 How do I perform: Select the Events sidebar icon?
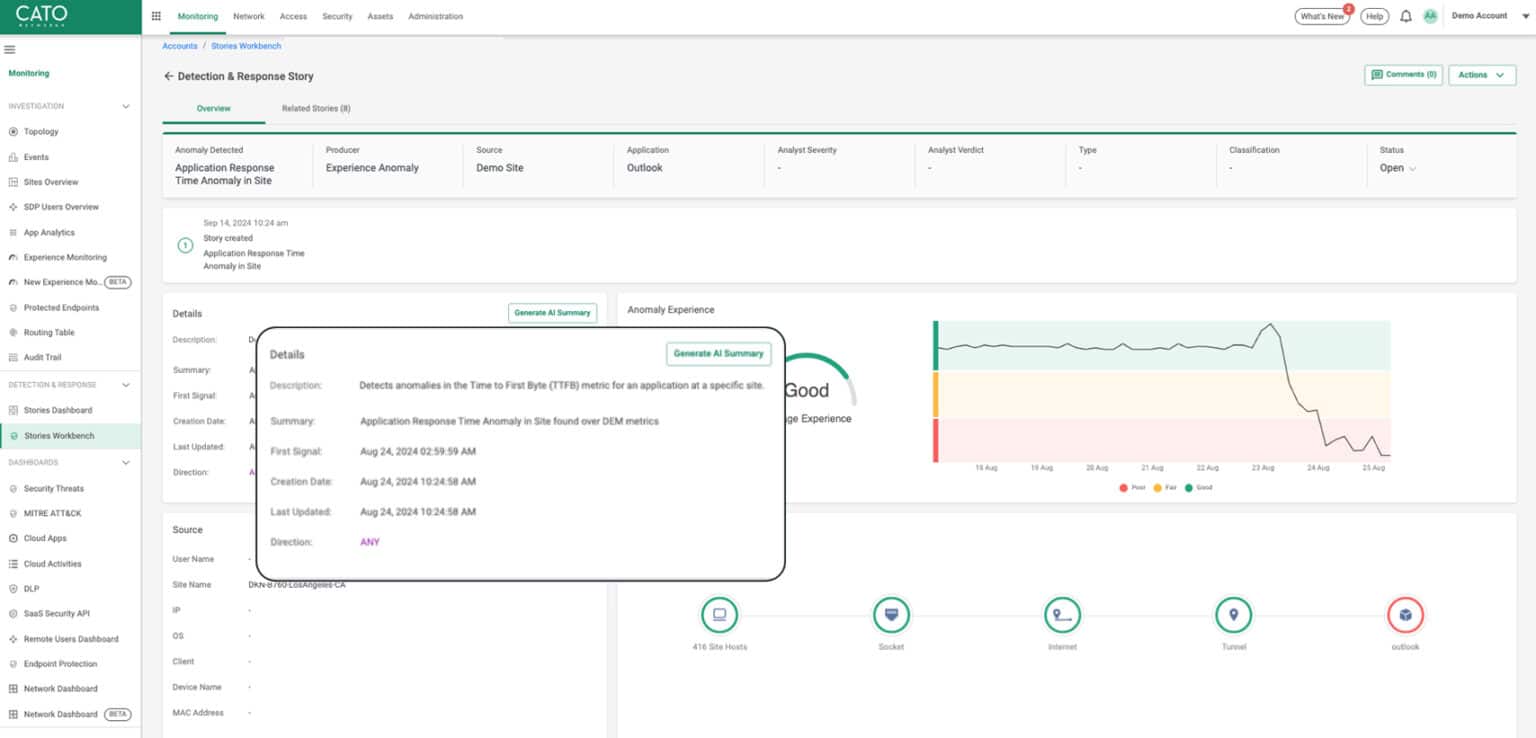[x=12, y=156]
